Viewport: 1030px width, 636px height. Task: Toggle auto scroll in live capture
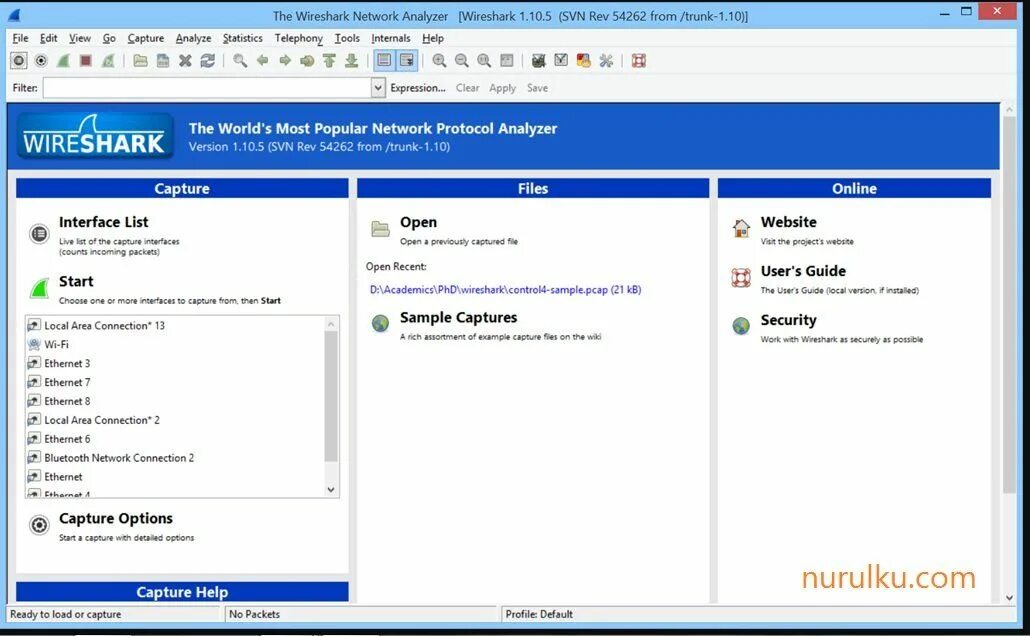407,61
